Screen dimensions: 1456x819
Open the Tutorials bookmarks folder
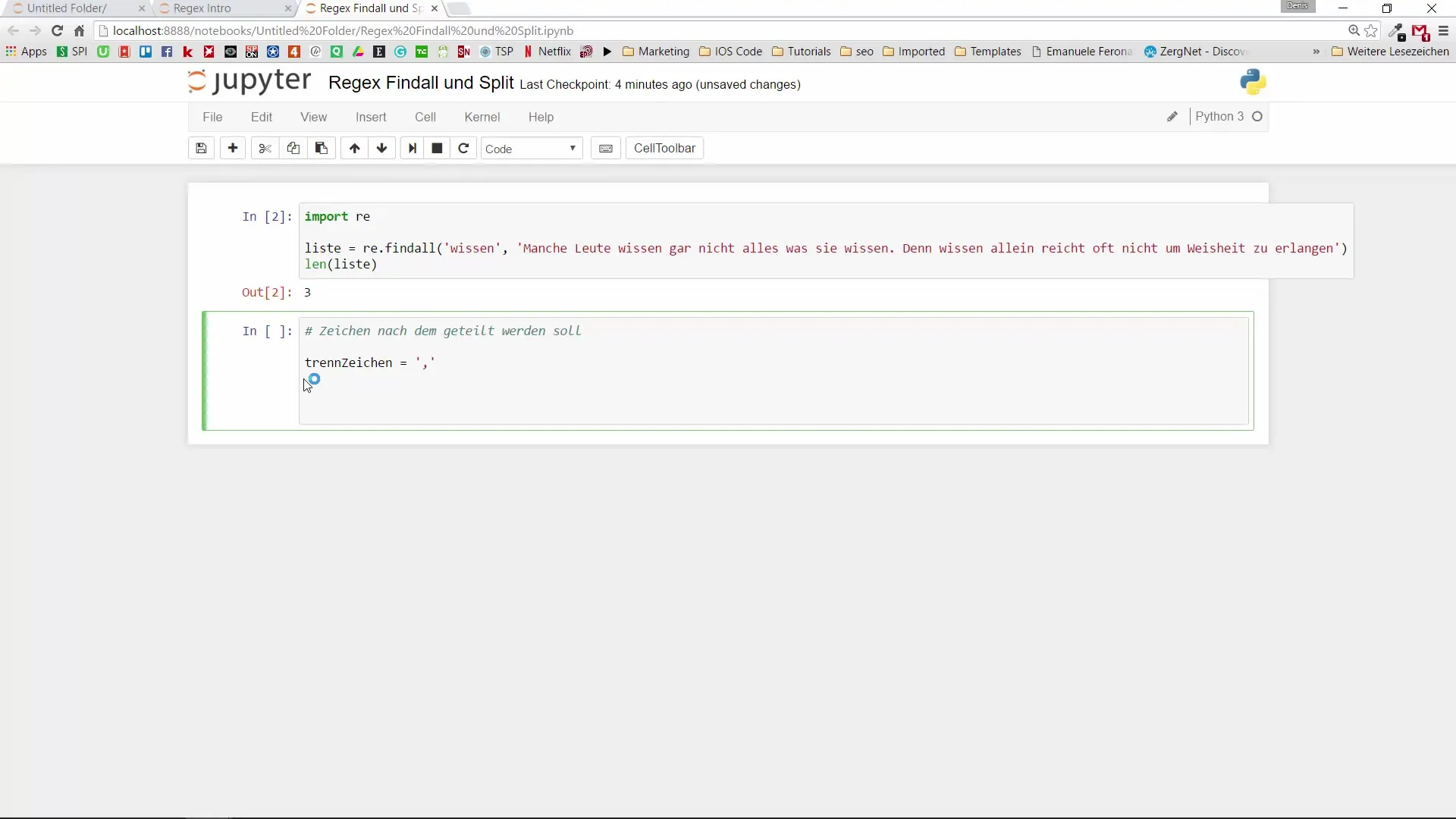802,52
